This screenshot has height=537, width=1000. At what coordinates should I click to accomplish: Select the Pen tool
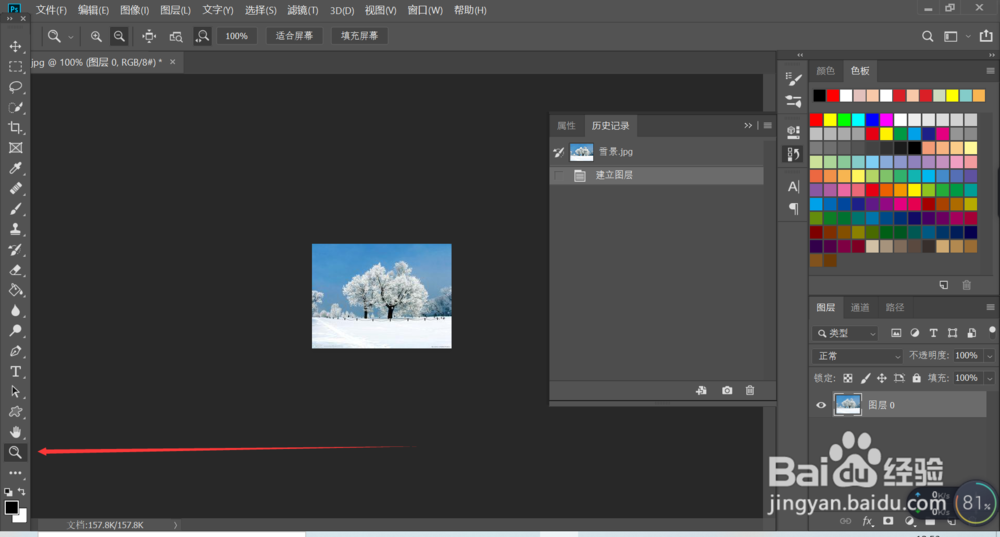point(15,351)
